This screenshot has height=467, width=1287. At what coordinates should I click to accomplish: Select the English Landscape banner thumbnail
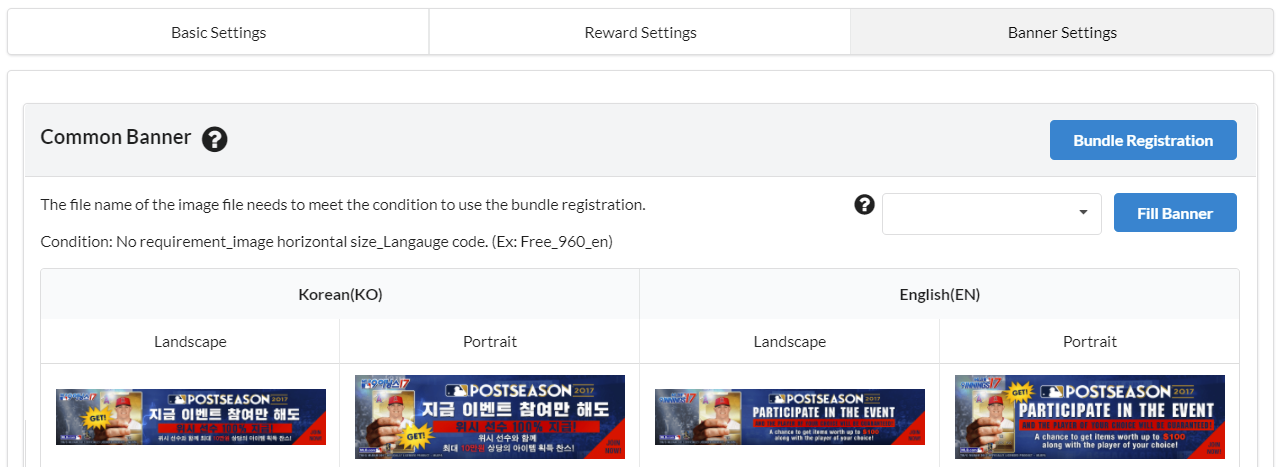tap(790, 417)
